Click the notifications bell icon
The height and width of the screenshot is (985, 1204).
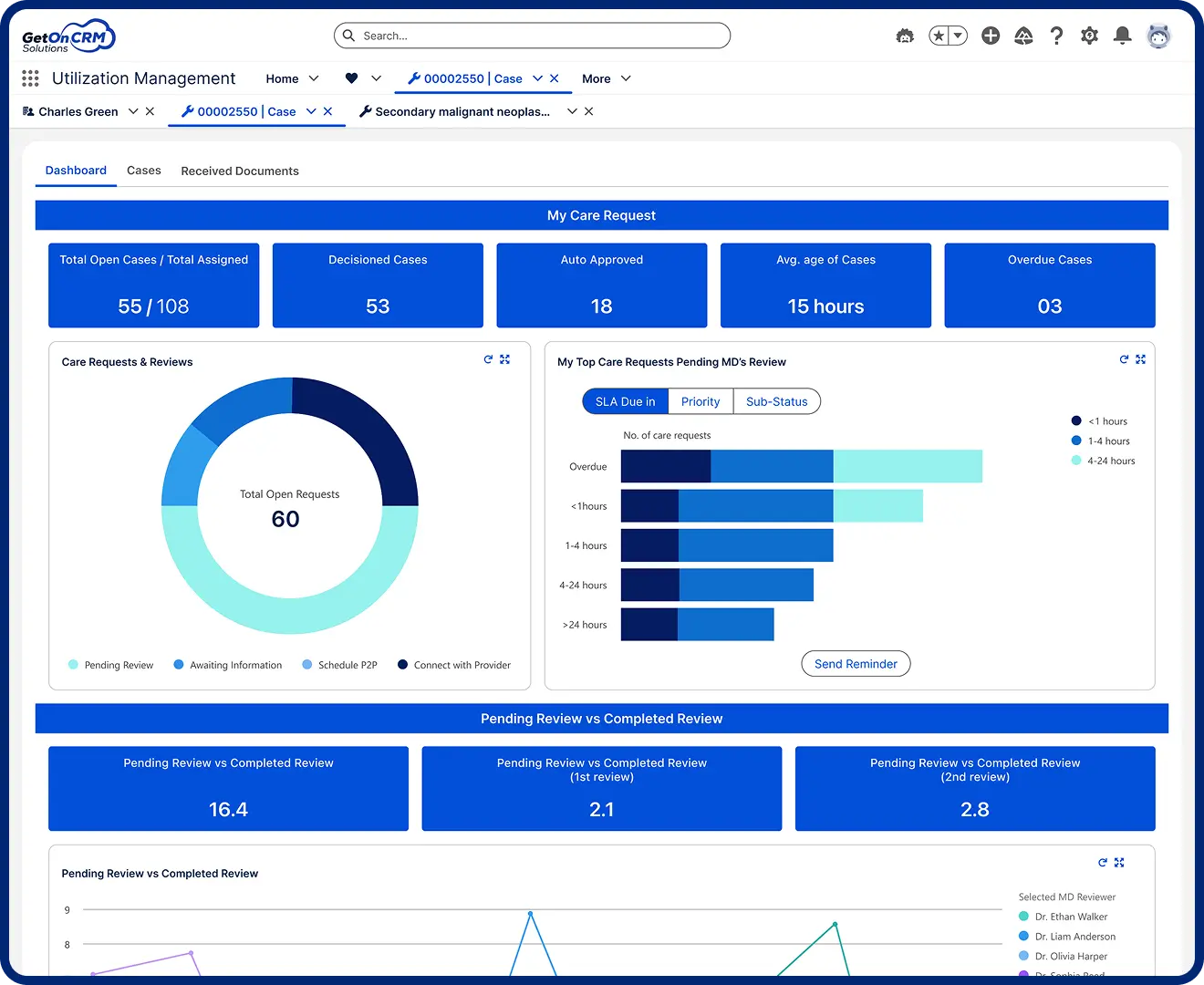coord(1123,36)
